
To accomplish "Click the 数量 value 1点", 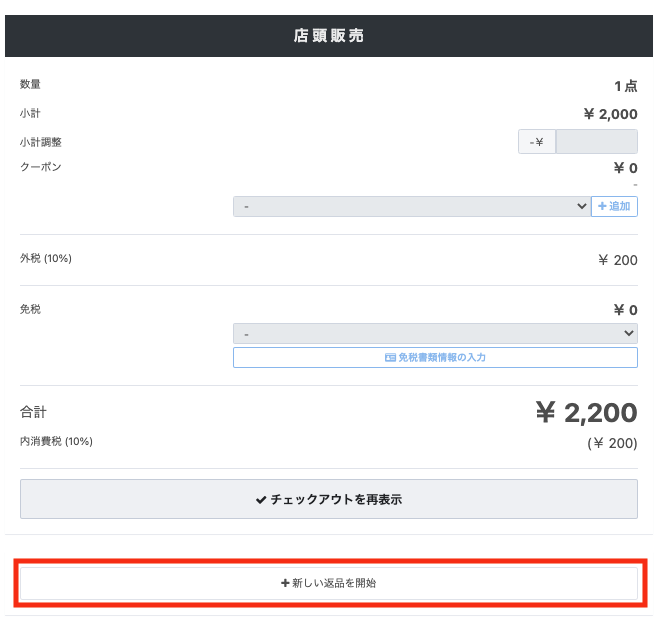I will click(625, 86).
